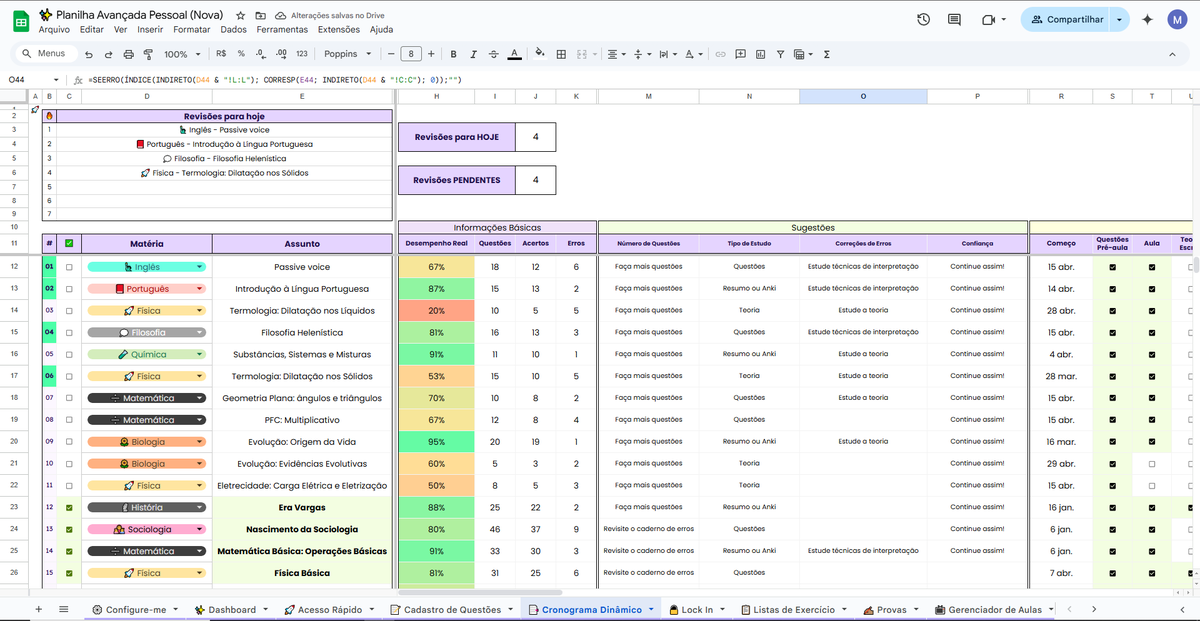Format values as currency R$
The image size is (1200, 621).
pyautogui.click(x=220, y=54)
